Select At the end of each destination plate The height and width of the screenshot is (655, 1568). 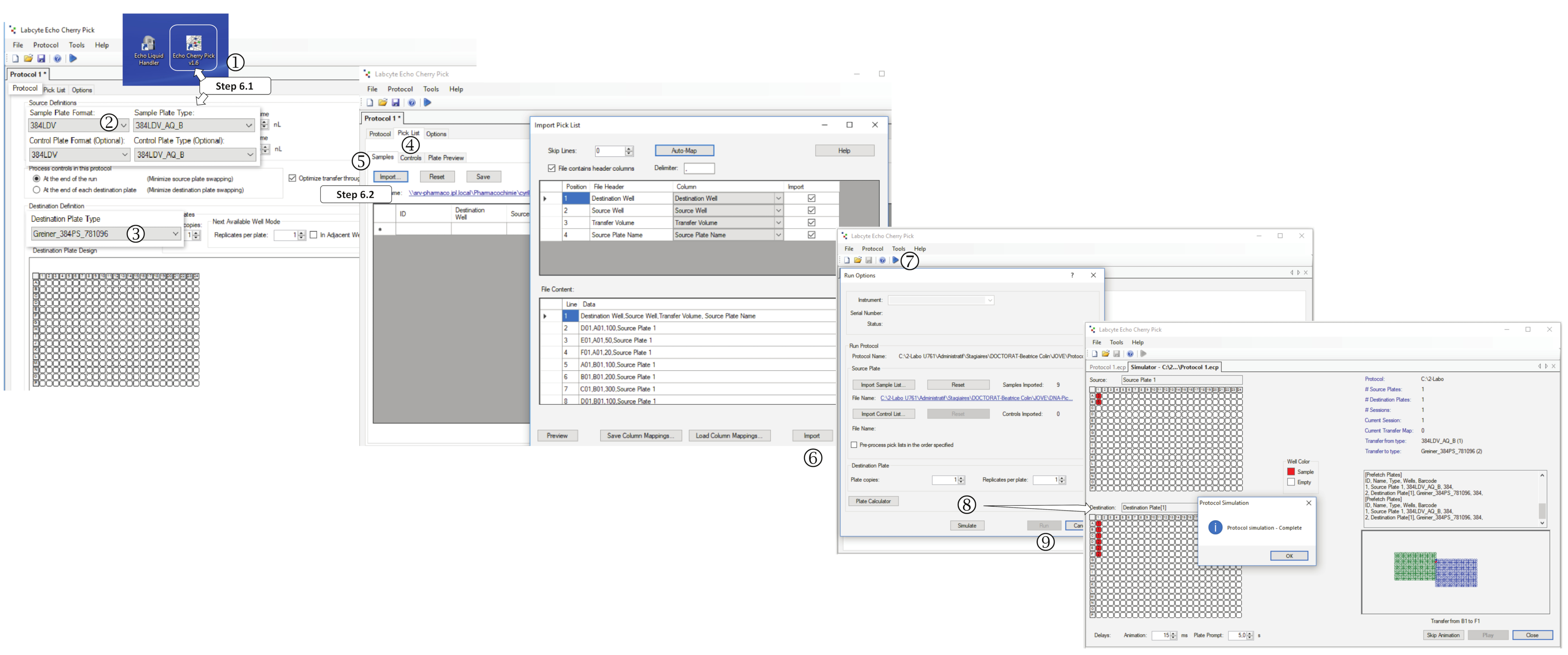[36, 190]
